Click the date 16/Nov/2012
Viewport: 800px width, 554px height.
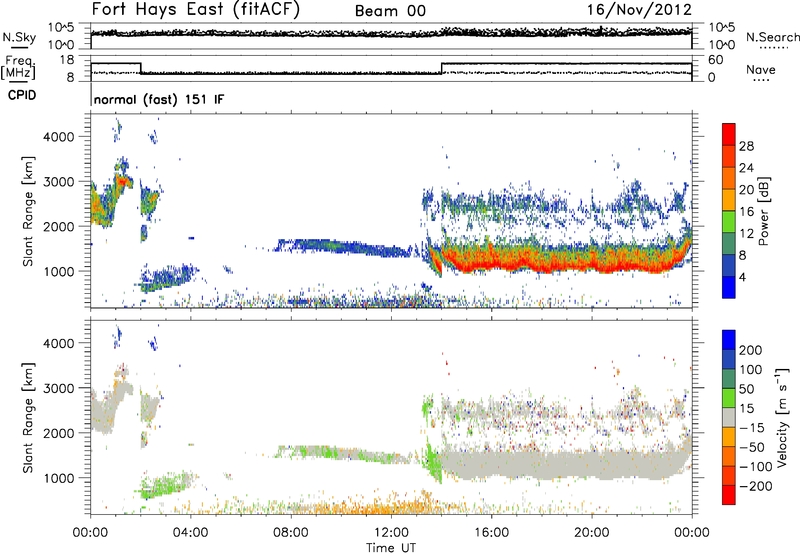pyautogui.click(x=639, y=9)
